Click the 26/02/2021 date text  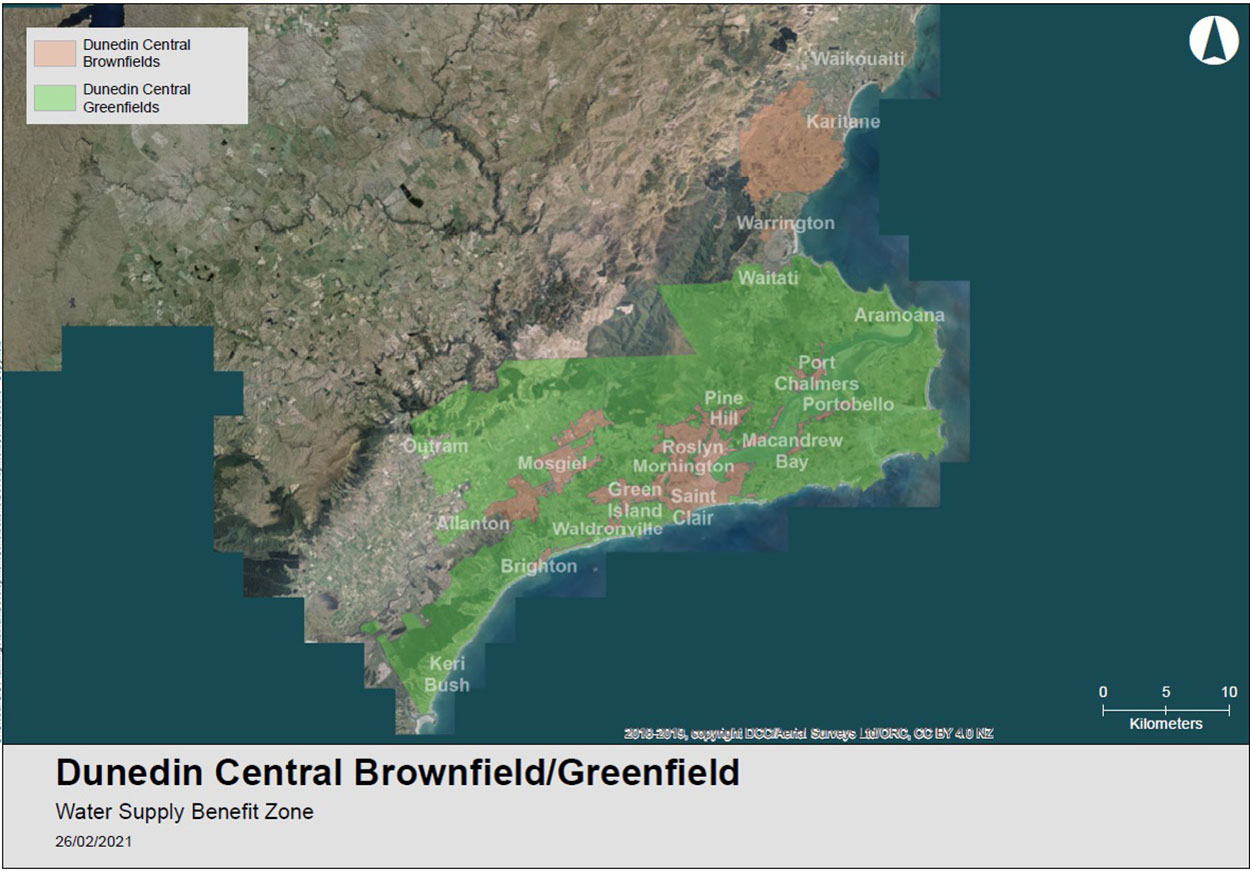point(93,842)
